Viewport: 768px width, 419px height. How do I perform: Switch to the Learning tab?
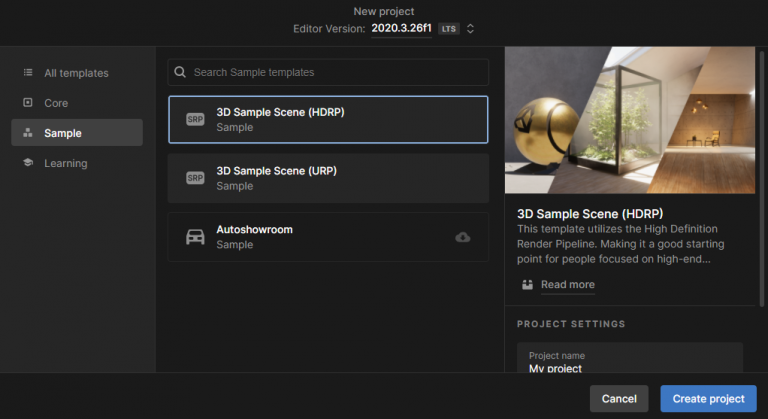tap(65, 163)
